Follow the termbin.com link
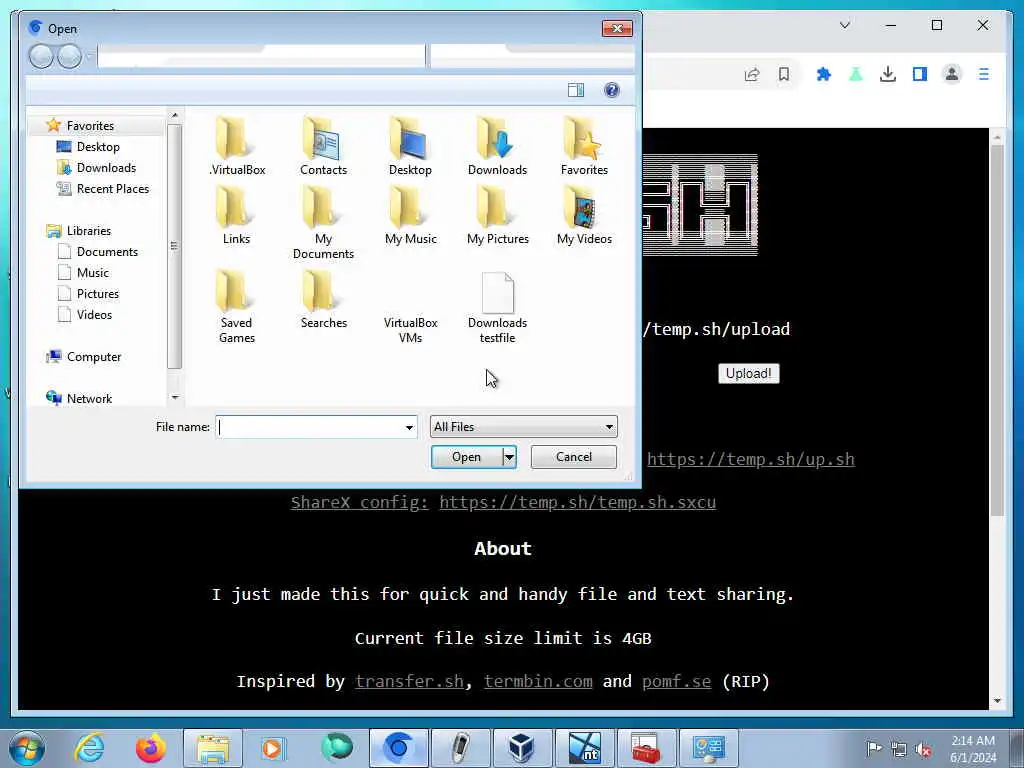The image size is (1024, 768). [x=538, y=681]
